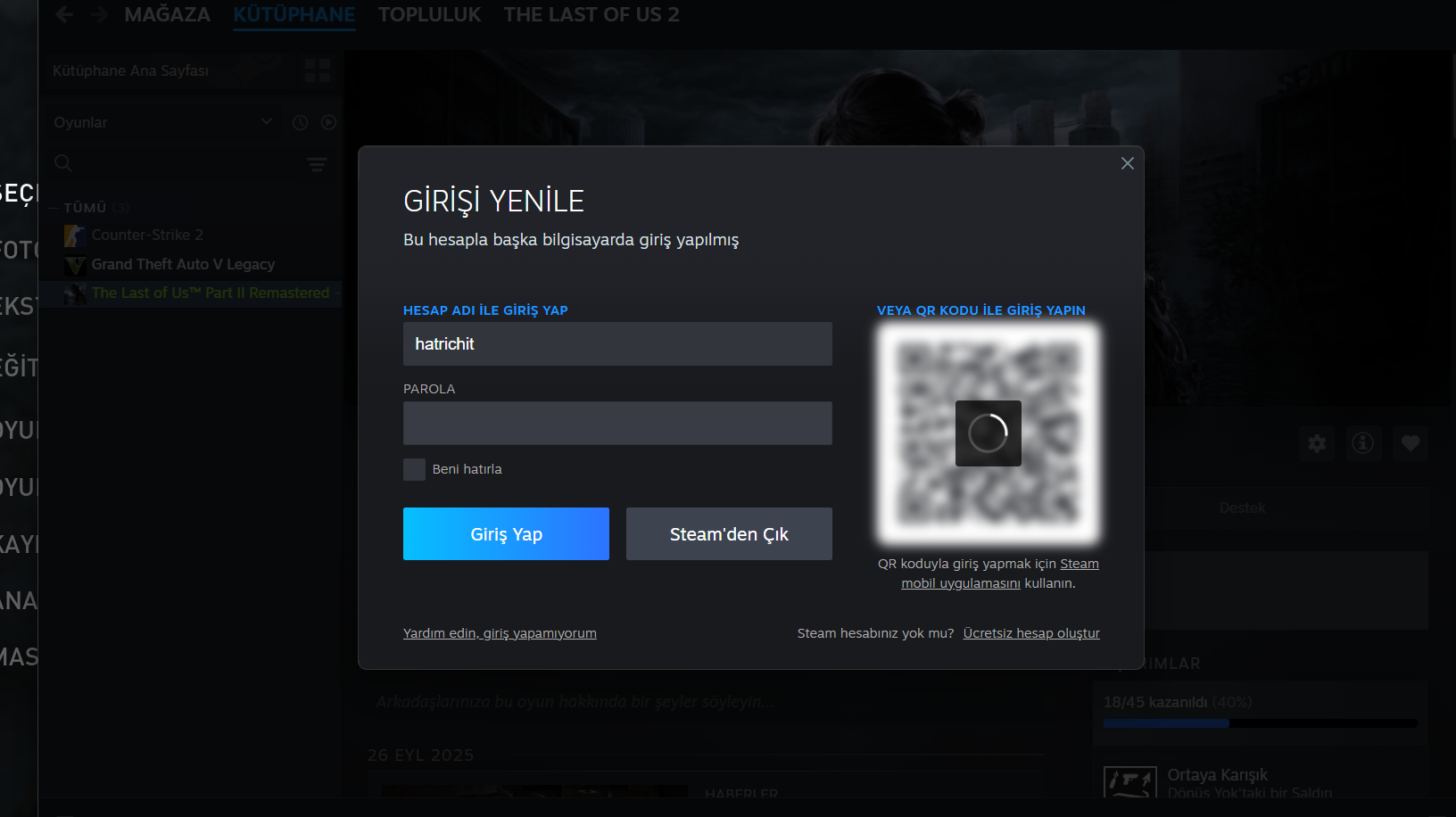Close the Girişi Yenile login dialog

pos(1128,163)
